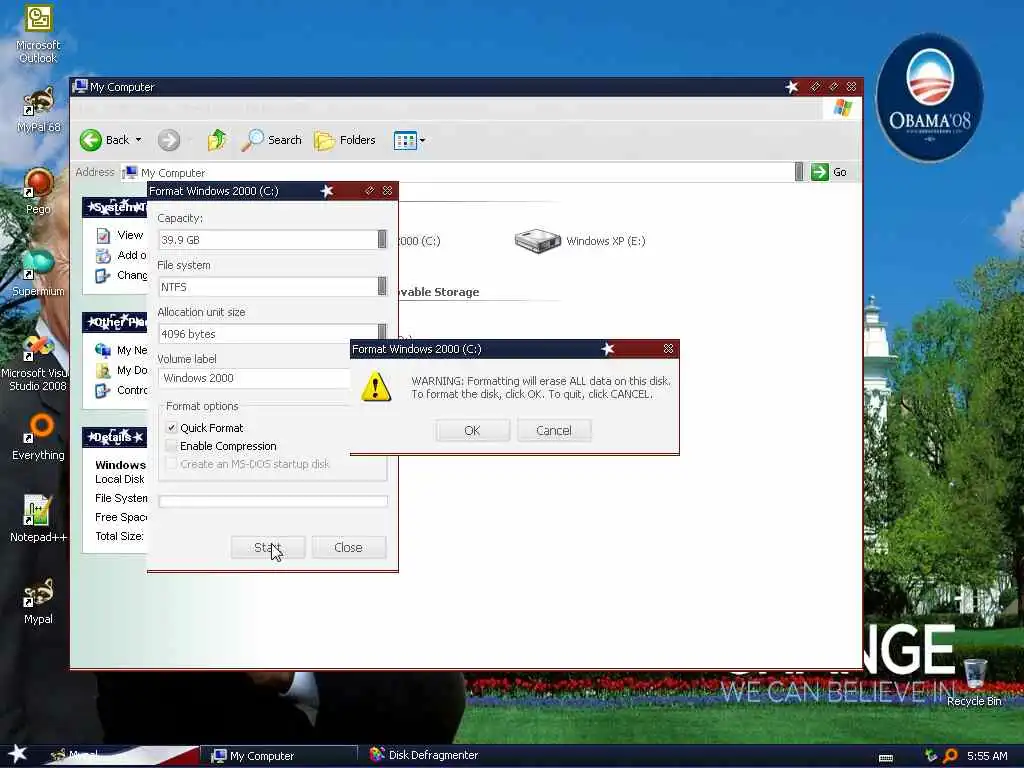Click the star icon in My Computer title bar
The height and width of the screenshot is (768, 1024).
tap(792, 87)
